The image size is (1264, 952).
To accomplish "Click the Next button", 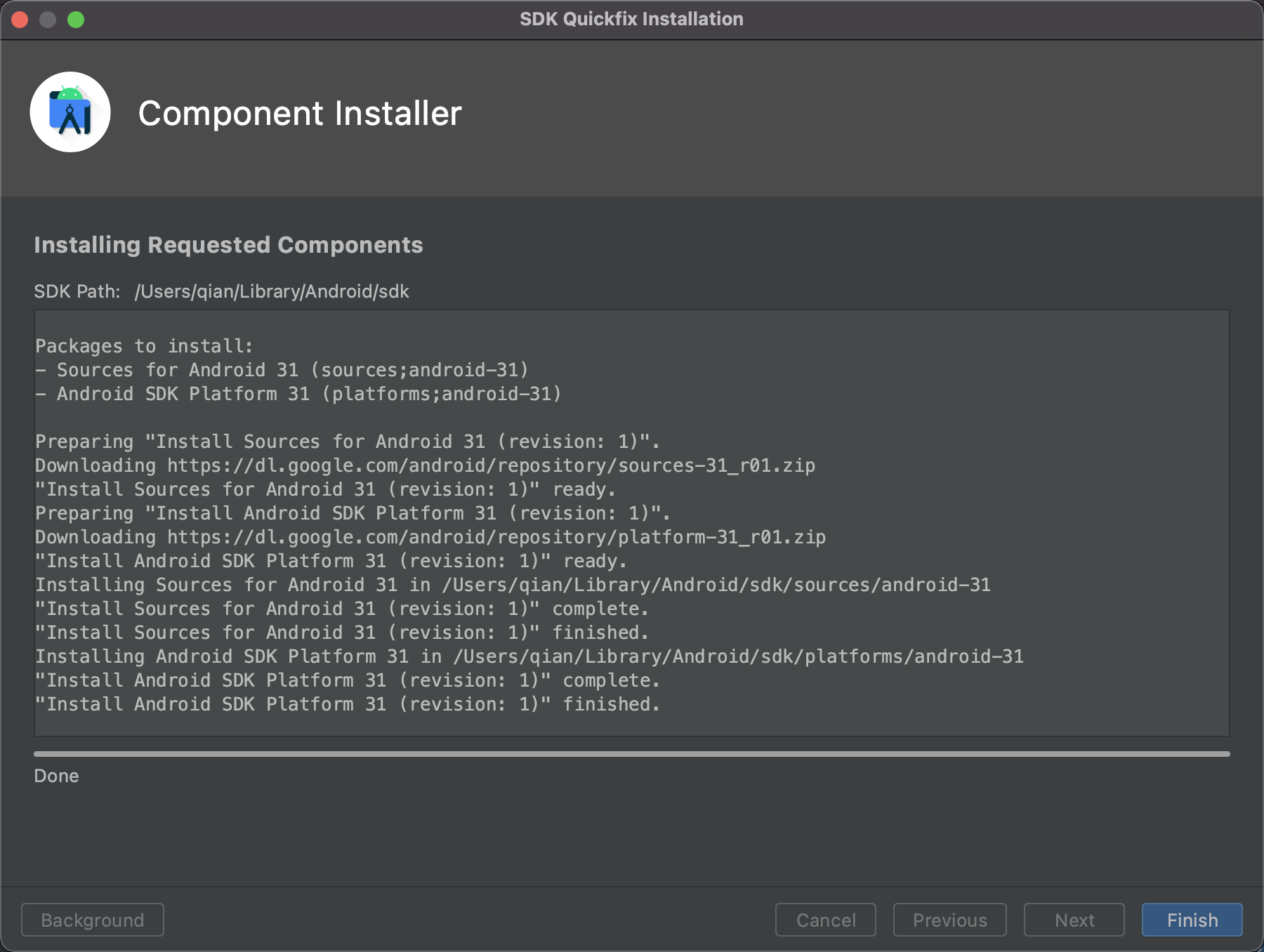I will coord(1074,920).
